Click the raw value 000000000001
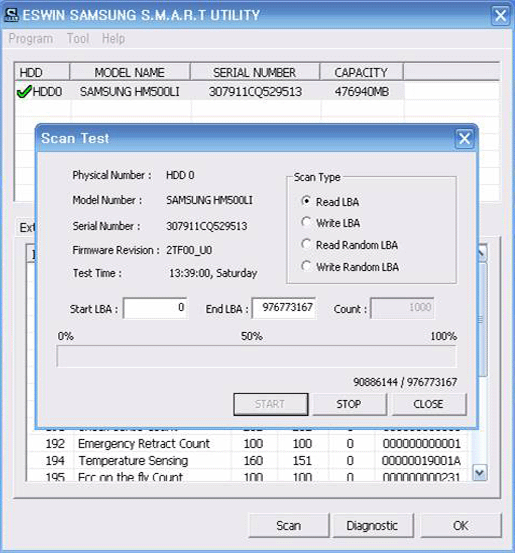This screenshot has width=515, height=553. coord(422,444)
